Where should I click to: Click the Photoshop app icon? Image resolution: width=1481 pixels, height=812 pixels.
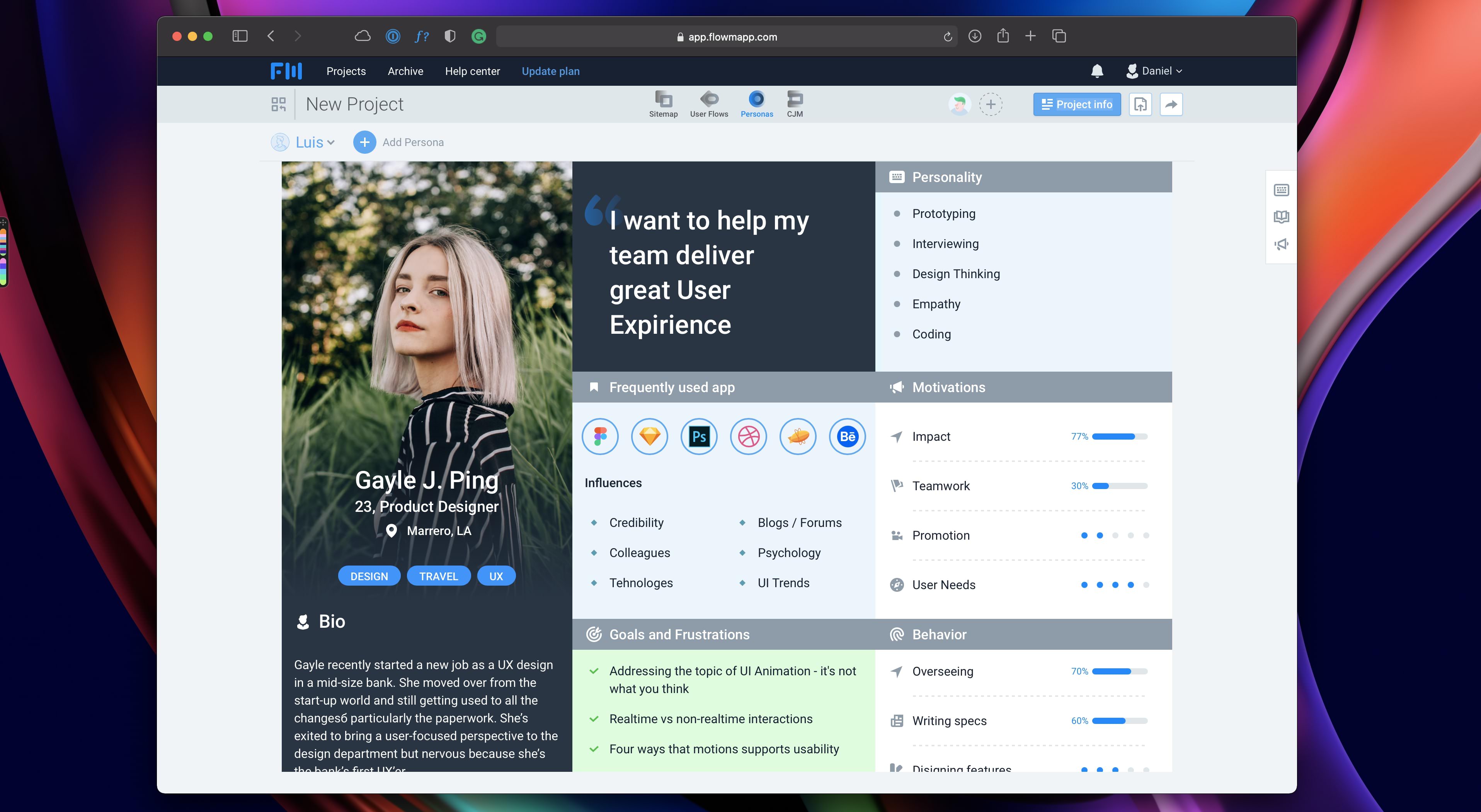698,437
